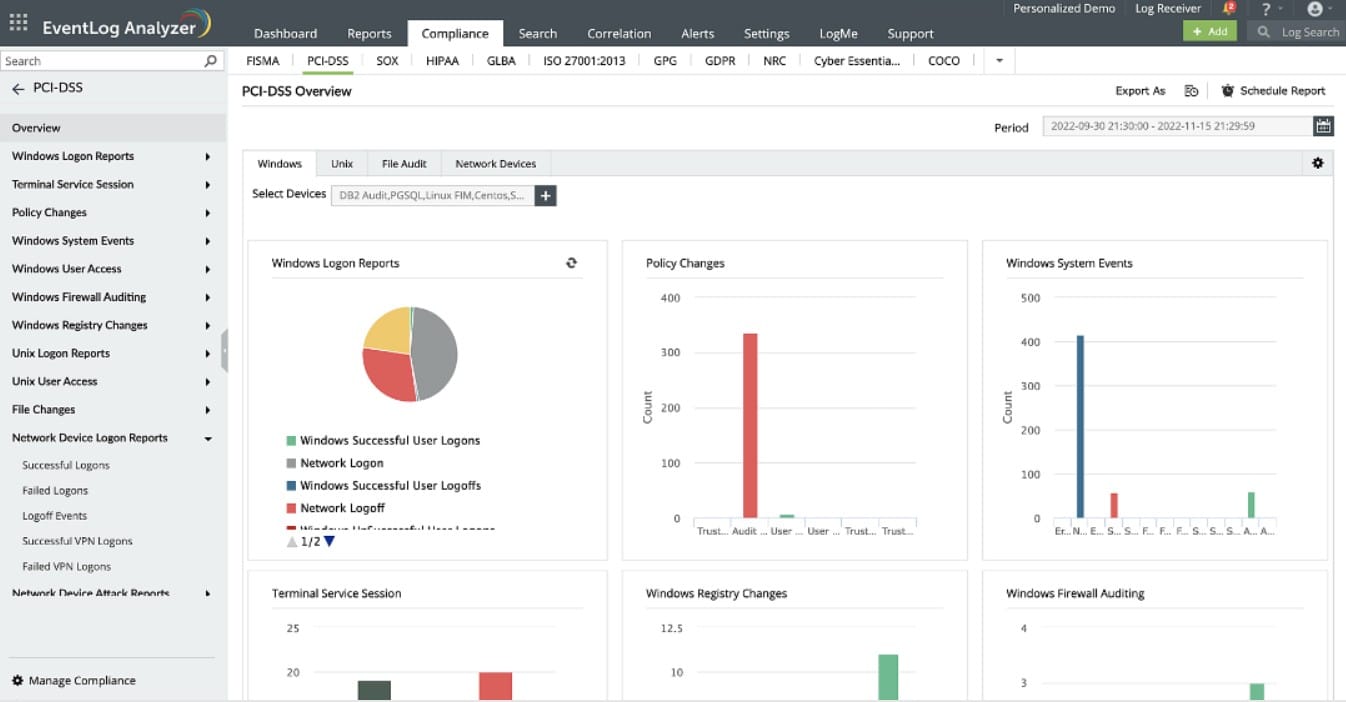Open Personalized Demo link
The width and height of the screenshot is (1346, 702).
[x=1064, y=9]
